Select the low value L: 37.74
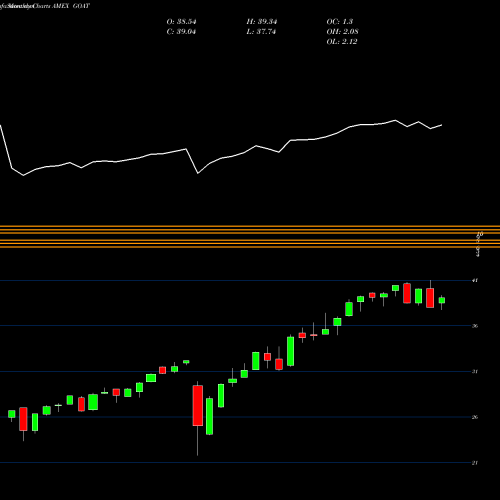Viewport: 500px width, 500px height. (261, 32)
